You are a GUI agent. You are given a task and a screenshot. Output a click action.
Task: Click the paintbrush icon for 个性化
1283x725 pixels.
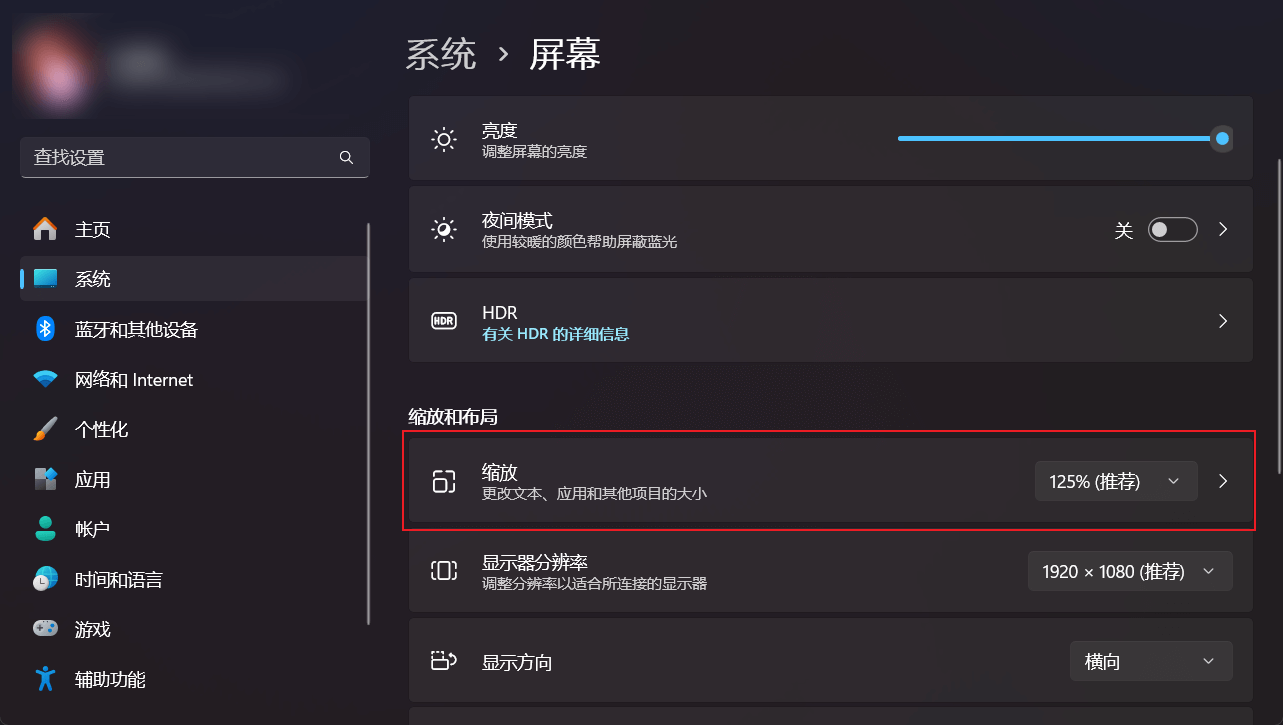pyautogui.click(x=45, y=429)
